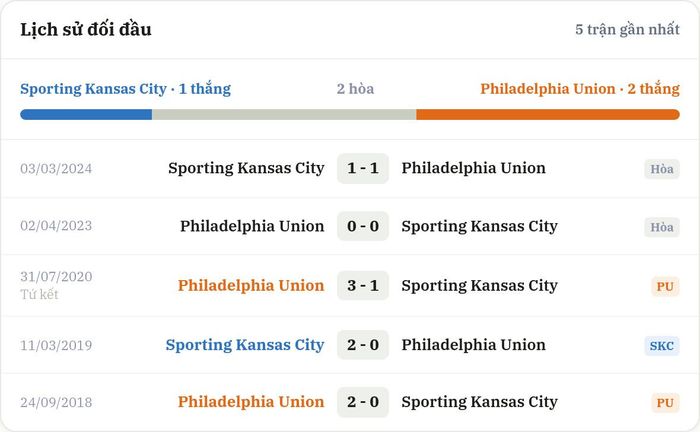This screenshot has height=432, width=700.
Task: Select the 'Sporting Kansas City · 1 thắng' label
Action: [125, 89]
